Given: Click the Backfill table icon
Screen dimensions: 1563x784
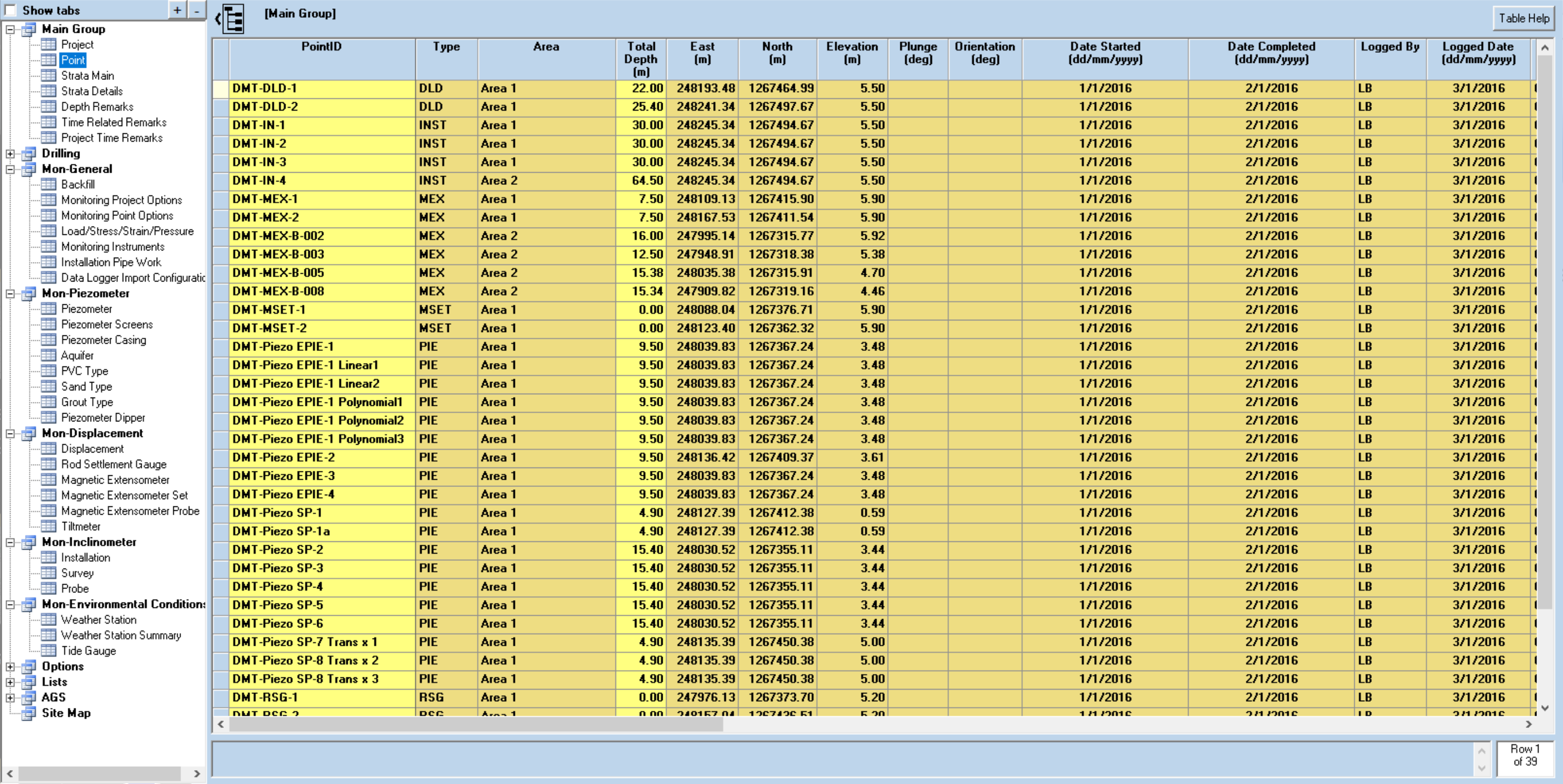Looking at the screenshot, I should (x=48, y=184).
